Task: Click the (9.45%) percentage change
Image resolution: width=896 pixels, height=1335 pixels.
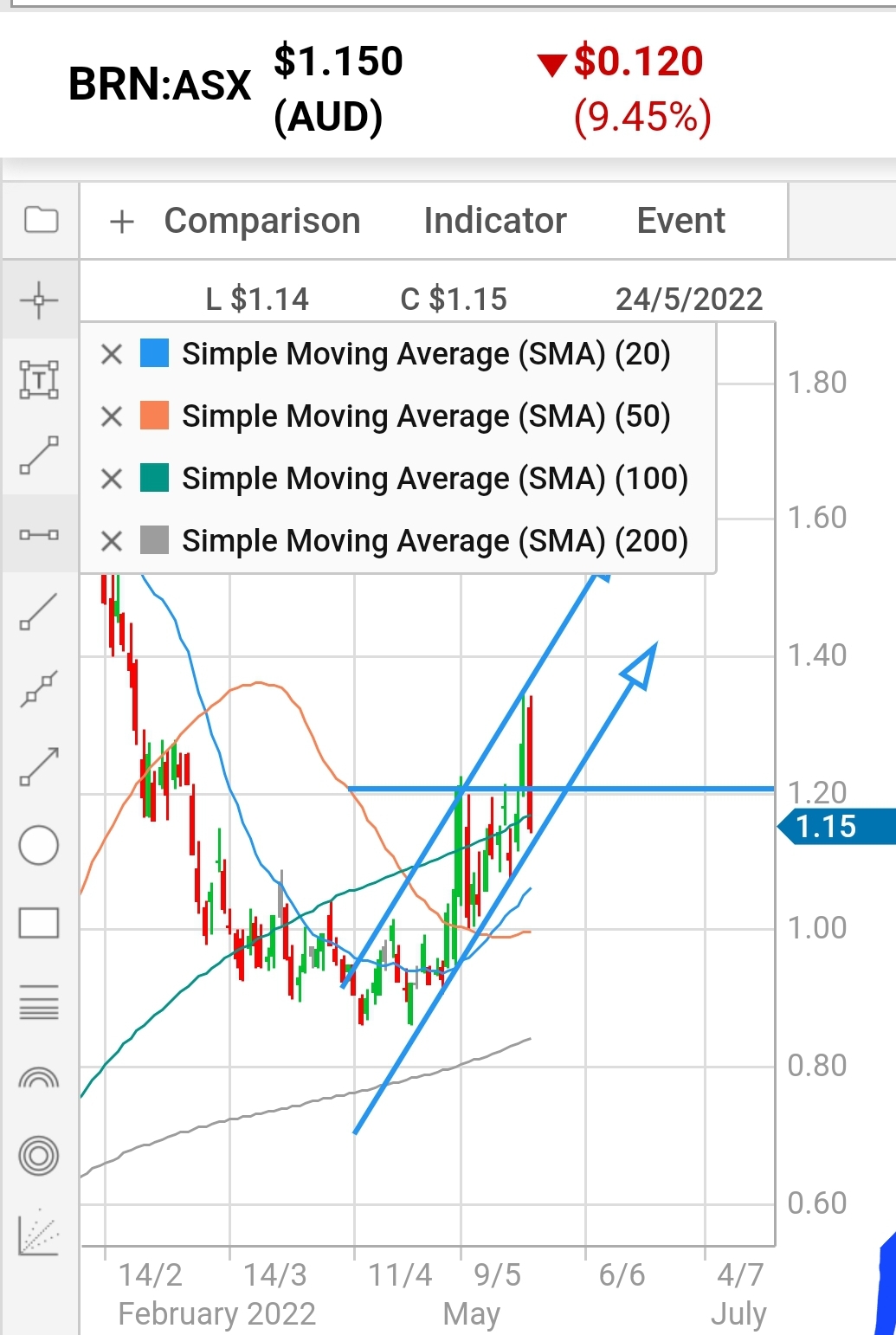Action: coord(642,116)
